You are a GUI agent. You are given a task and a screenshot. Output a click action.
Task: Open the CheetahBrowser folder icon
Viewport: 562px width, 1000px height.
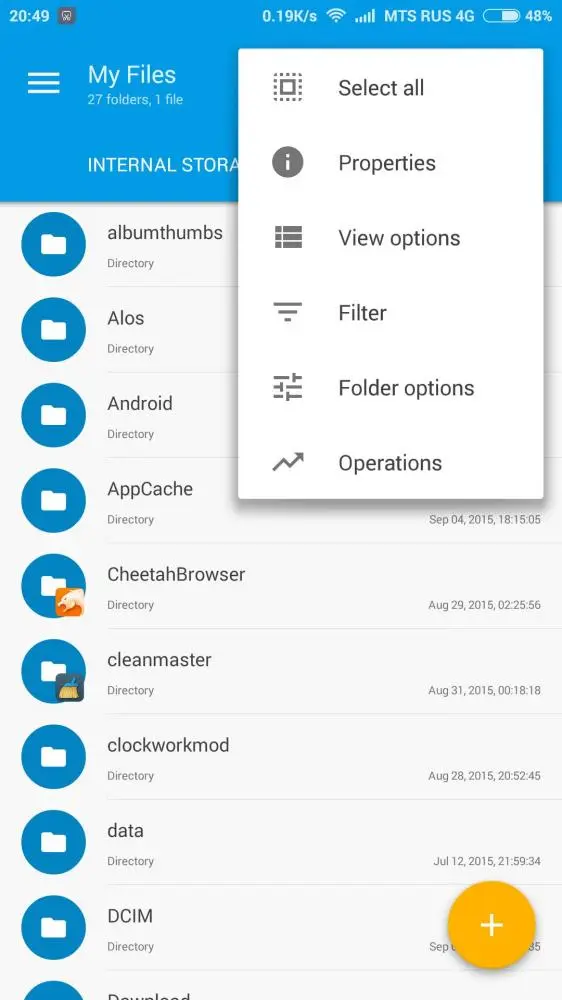pos(54,585)
